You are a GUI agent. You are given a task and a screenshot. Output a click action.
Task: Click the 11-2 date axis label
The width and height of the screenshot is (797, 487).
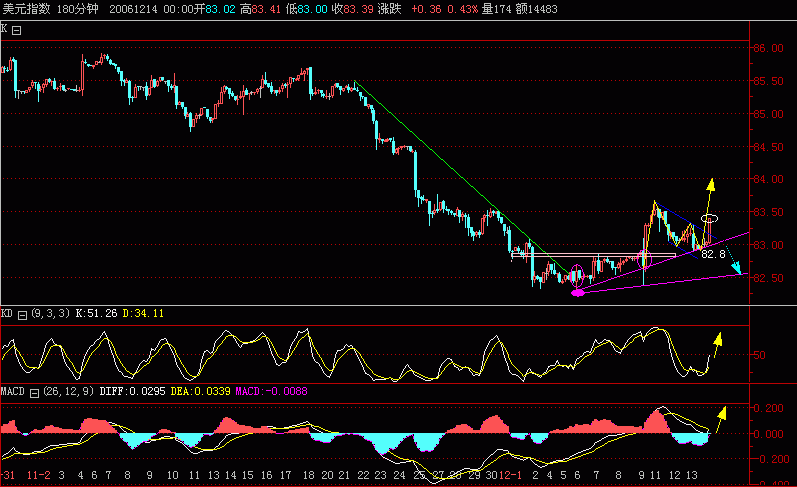coord(39,475)
